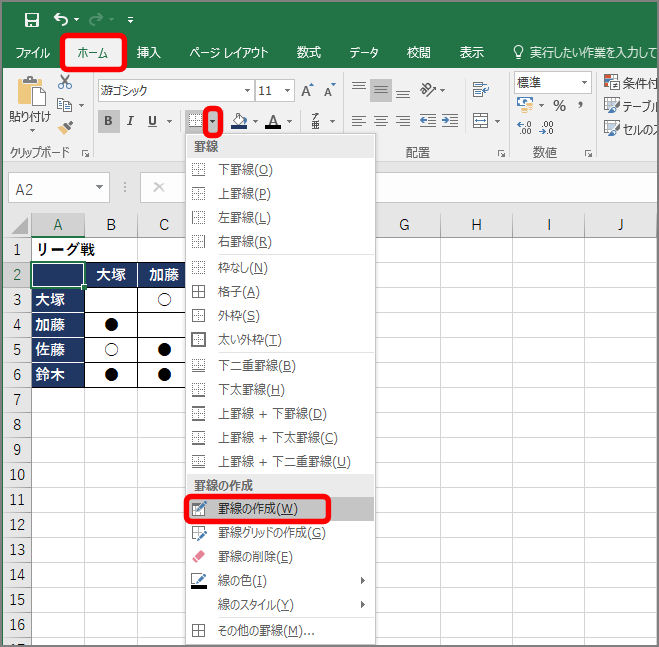Choose 格子(A) from the borders menu

click(280, 292)
